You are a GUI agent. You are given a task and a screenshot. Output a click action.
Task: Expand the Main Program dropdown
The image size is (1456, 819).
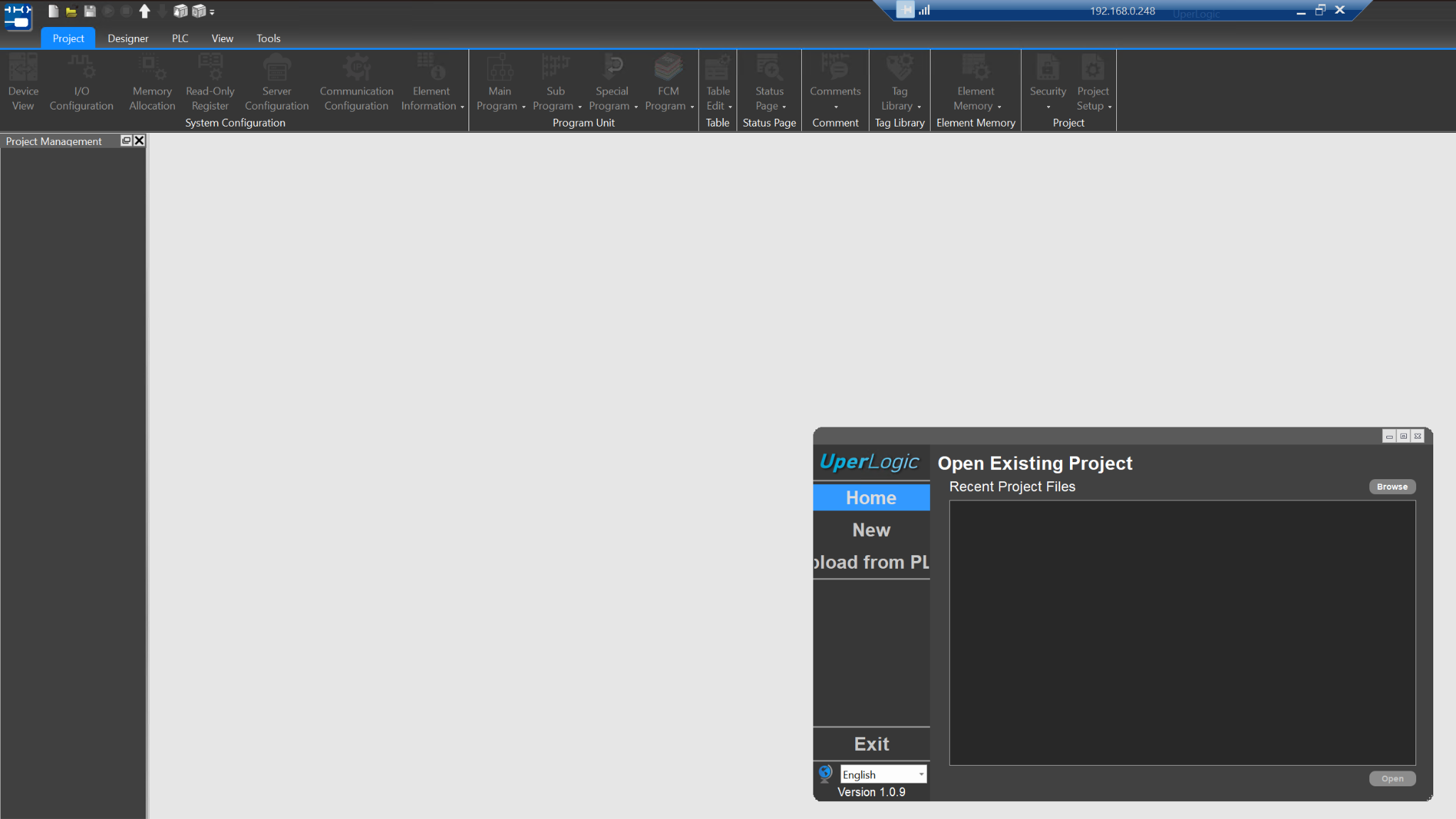pyautogui.click(x=523, y=107)
